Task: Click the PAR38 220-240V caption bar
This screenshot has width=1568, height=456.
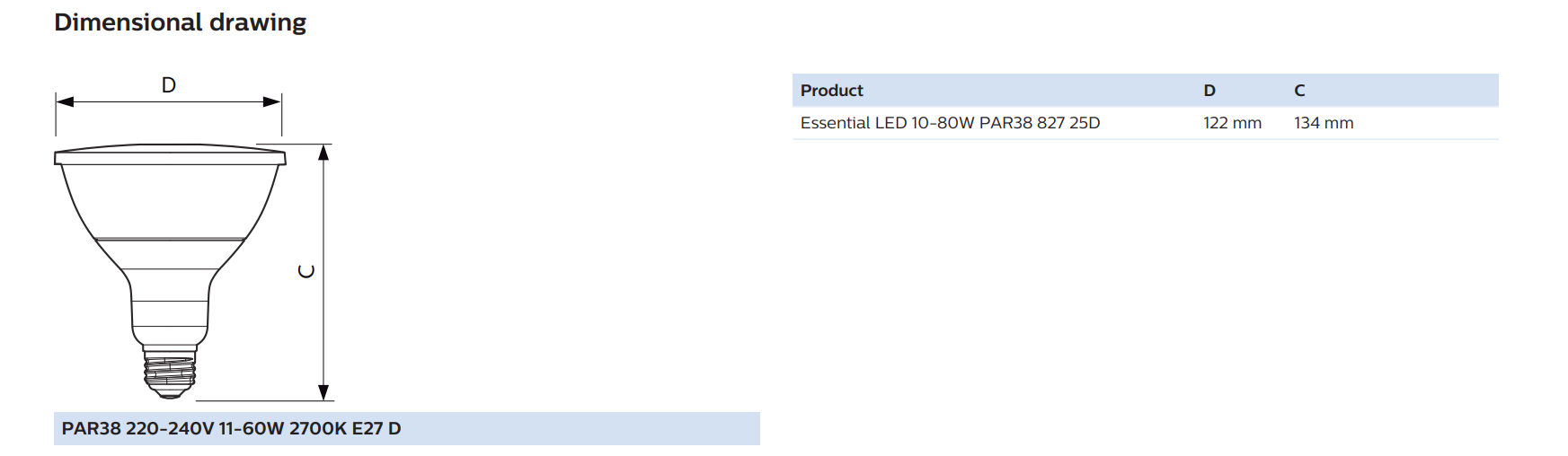Action: (x=407, y=429)
